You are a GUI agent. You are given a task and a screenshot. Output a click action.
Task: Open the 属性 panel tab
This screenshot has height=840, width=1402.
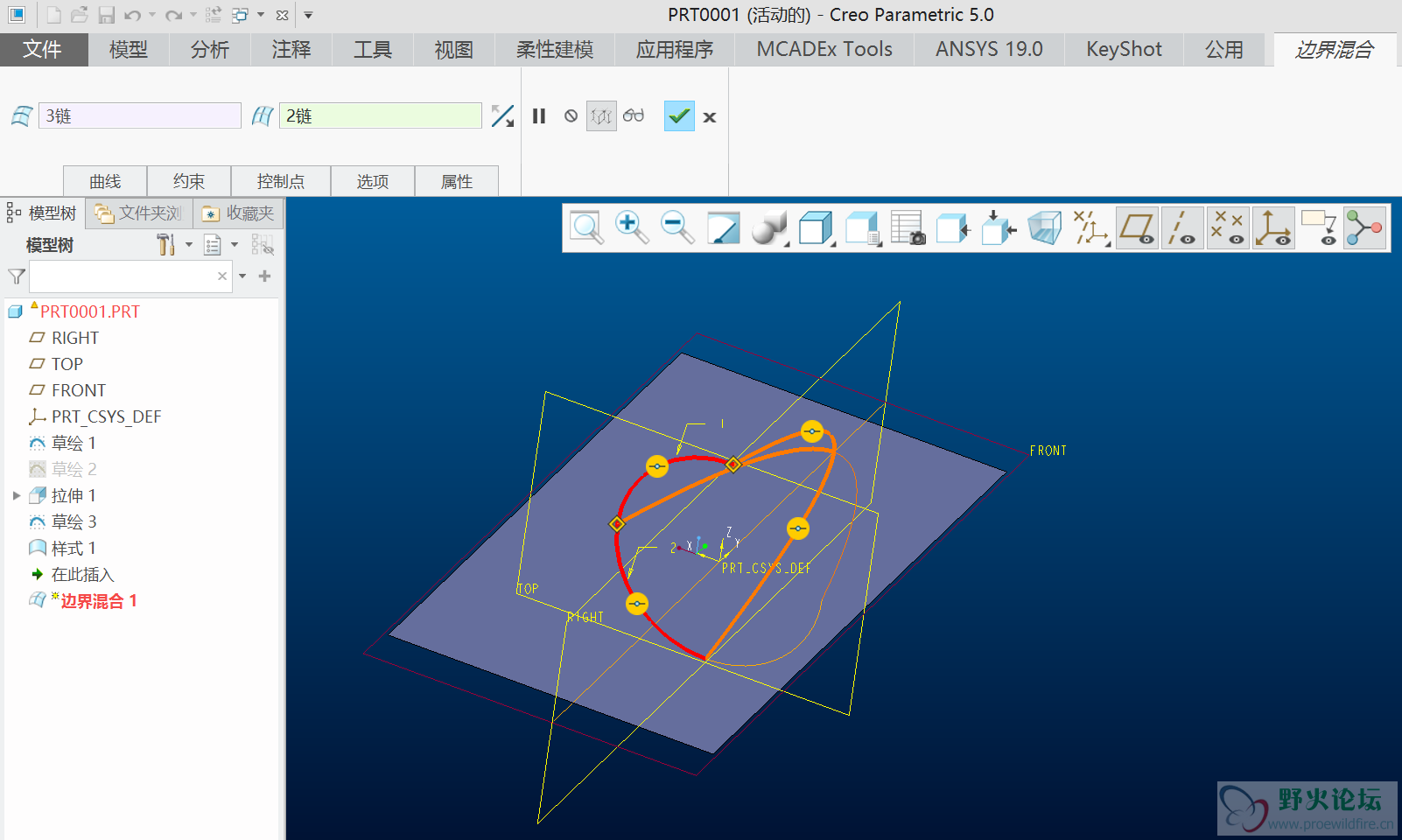point(457,181)
